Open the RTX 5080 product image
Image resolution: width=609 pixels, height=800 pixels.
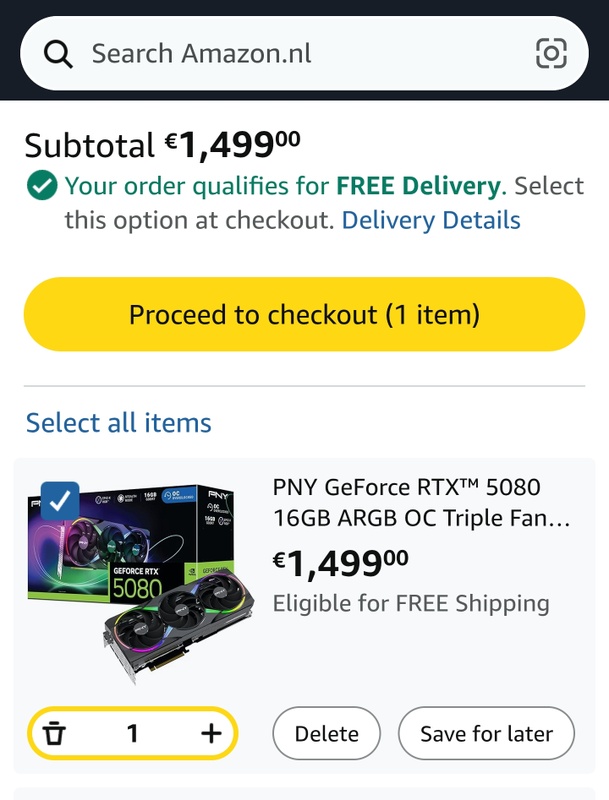tap(140, 585)
